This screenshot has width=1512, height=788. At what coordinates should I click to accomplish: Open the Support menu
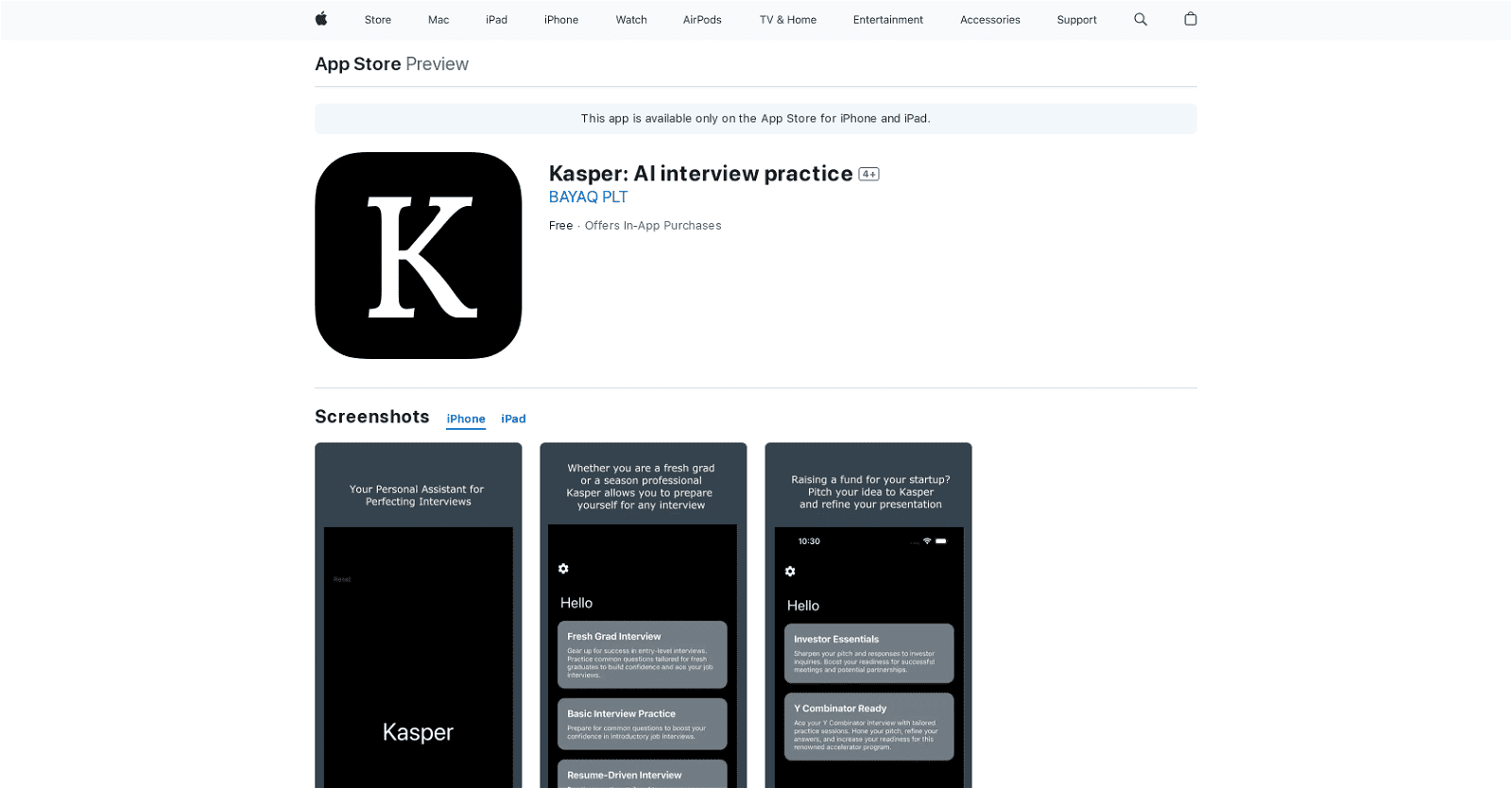point(1077,20)
